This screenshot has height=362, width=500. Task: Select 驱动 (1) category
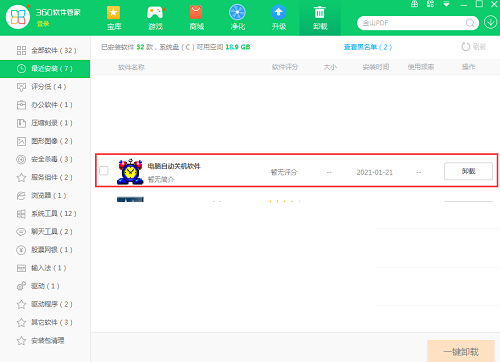[x=45, y=286]
